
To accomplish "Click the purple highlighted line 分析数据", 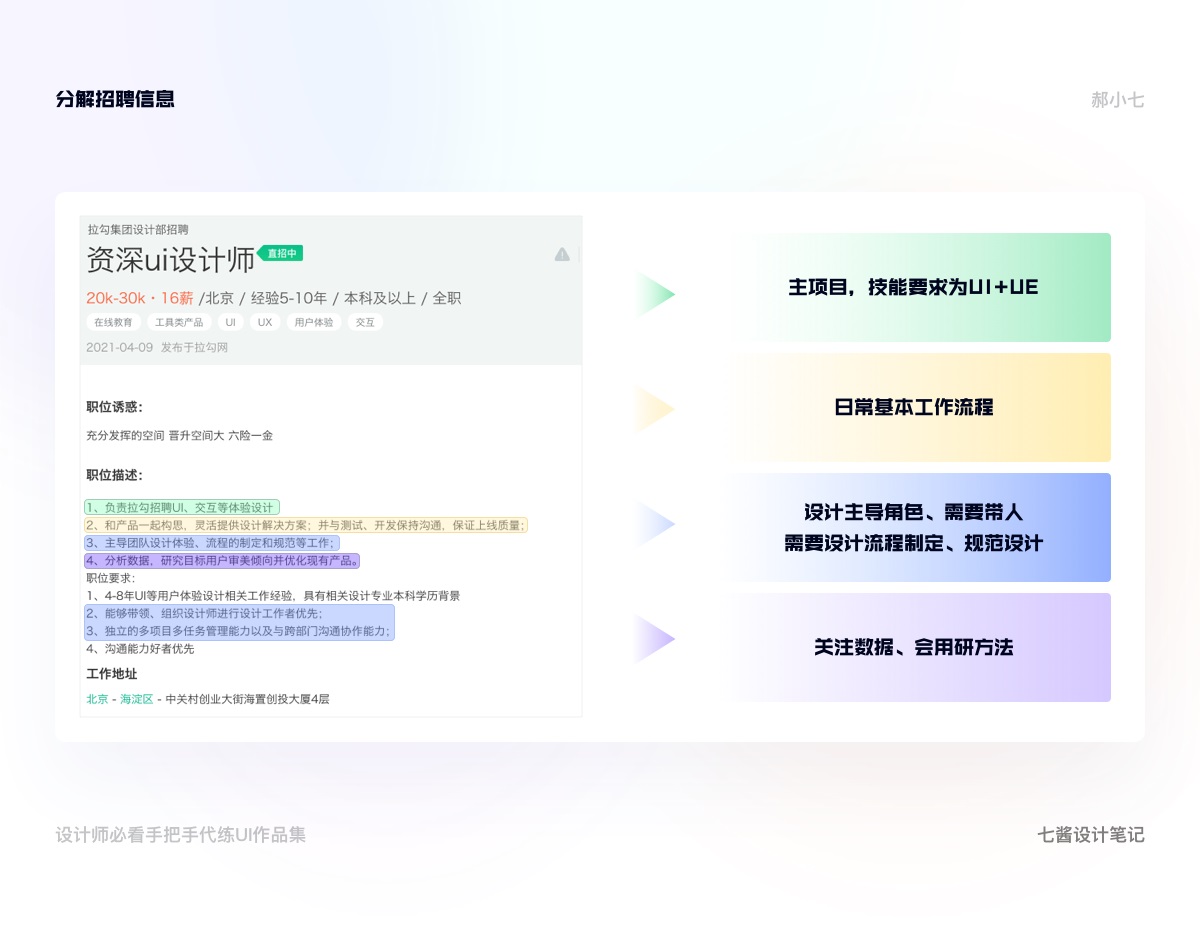I will [223, 560].
